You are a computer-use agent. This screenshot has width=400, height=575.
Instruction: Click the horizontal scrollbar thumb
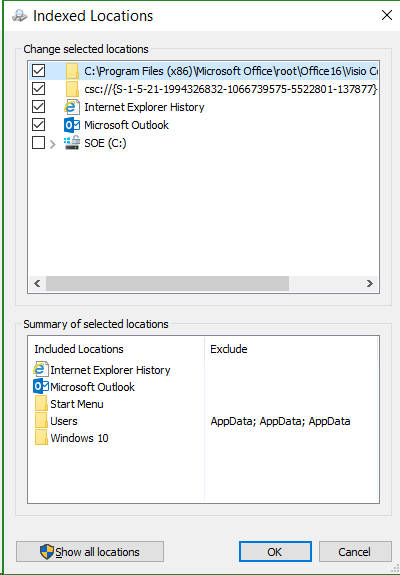point(167,283)
